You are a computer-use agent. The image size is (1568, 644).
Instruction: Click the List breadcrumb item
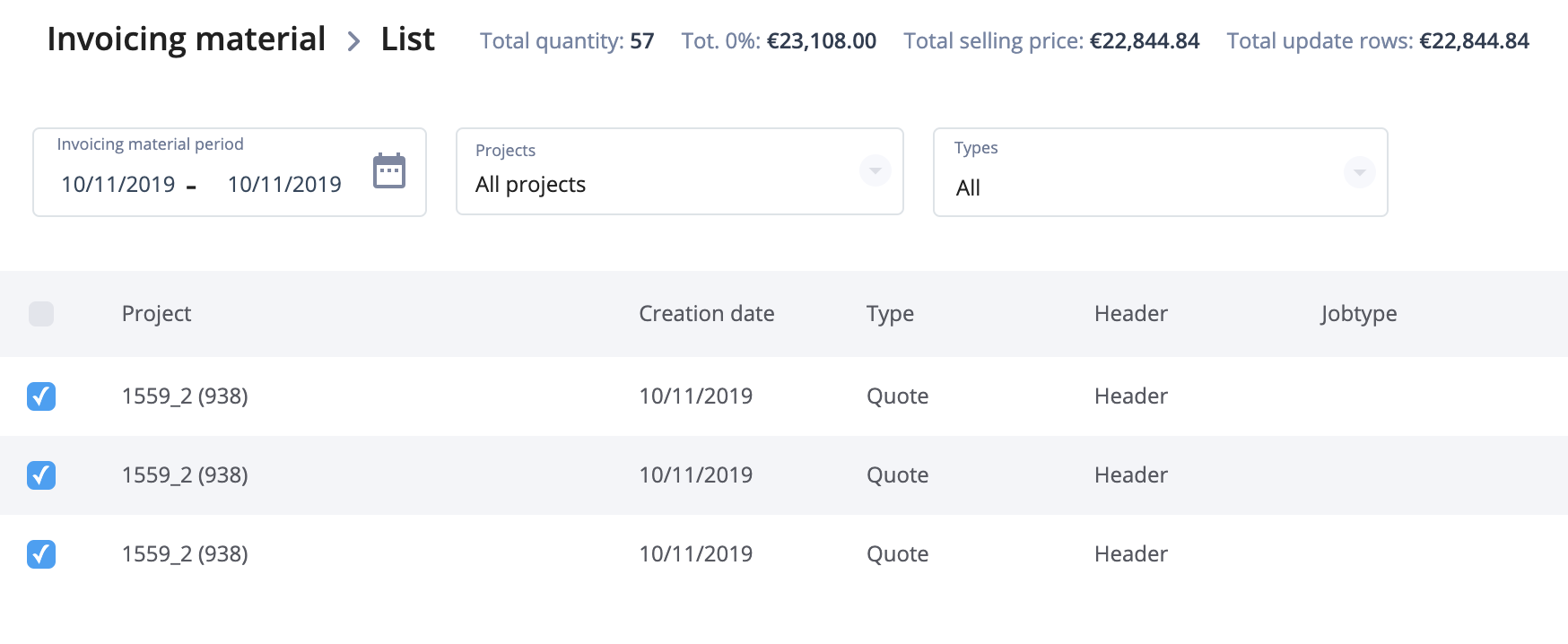click(407, 39)
